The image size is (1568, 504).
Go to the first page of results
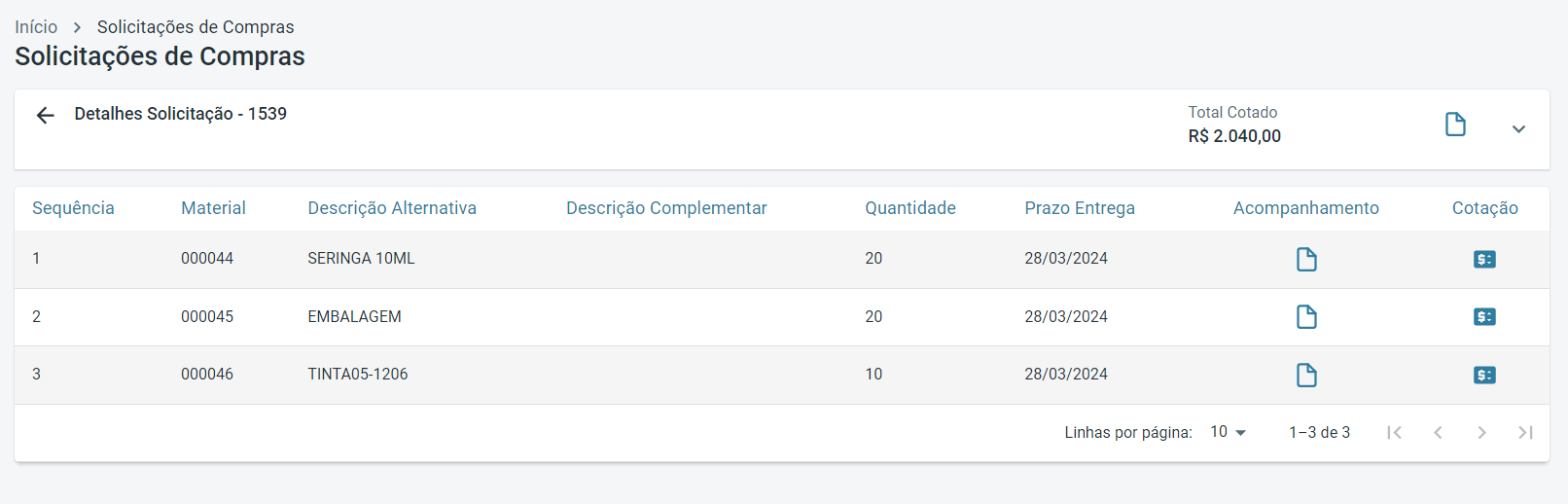pos(1394,433)
